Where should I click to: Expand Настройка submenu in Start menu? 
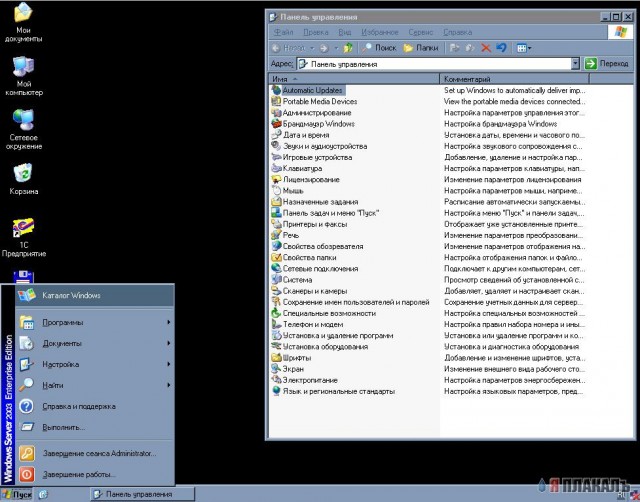pyautogui.click(x=95, y=364)
